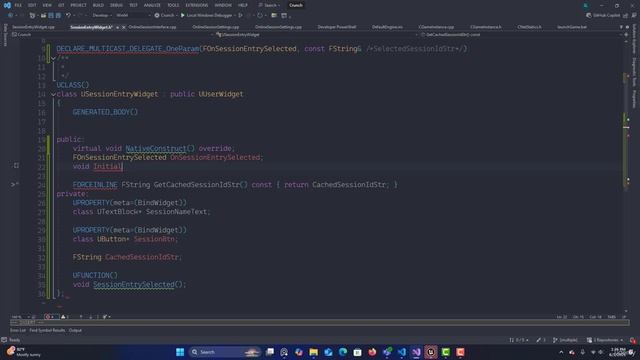
Task: Open the Analyze menu
Action: coord(152,5)
